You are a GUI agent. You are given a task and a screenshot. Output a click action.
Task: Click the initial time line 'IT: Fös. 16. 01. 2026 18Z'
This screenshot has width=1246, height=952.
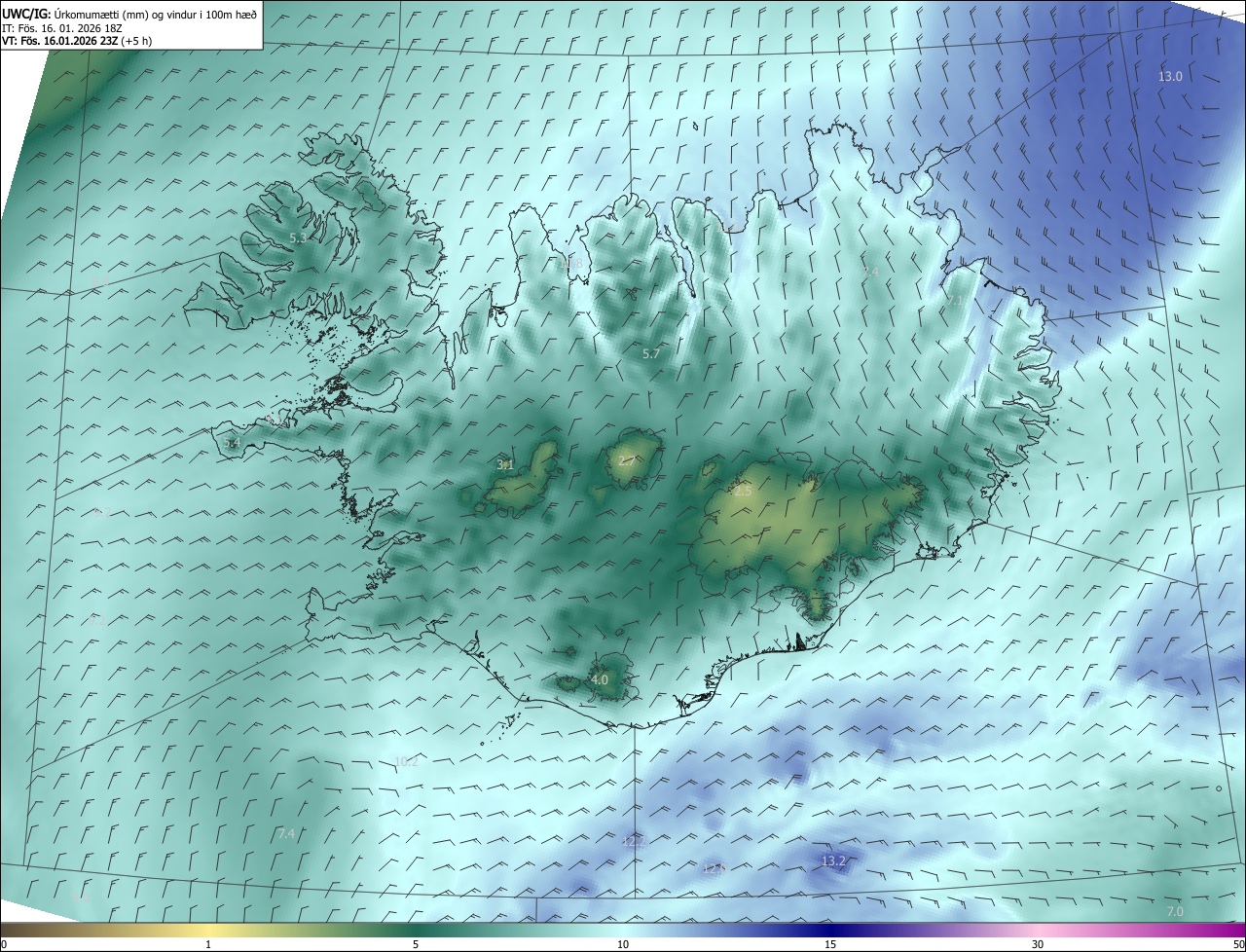pyautogui.click(x=63, y=28)
